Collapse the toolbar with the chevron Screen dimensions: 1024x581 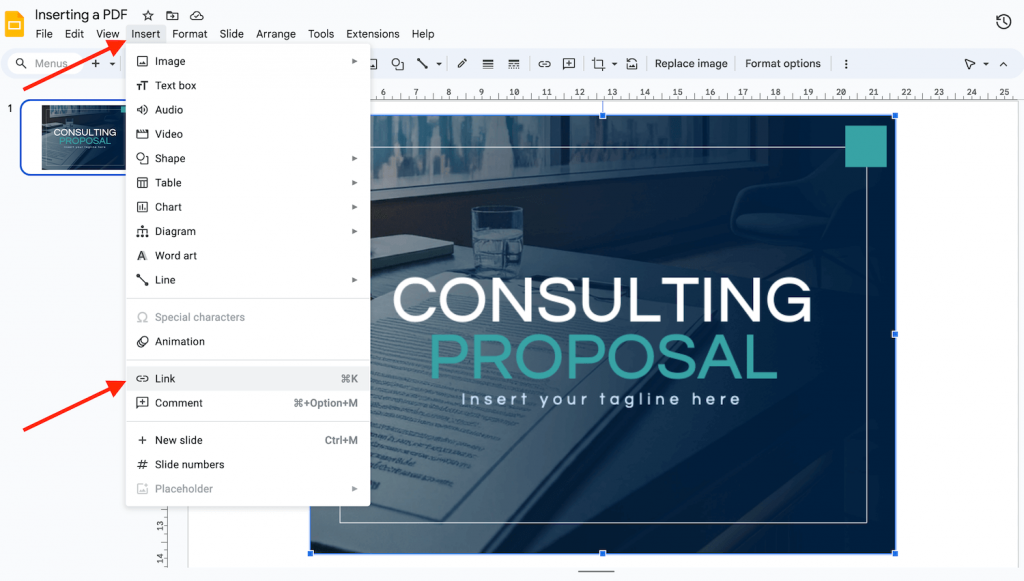tap(1003, 63)
